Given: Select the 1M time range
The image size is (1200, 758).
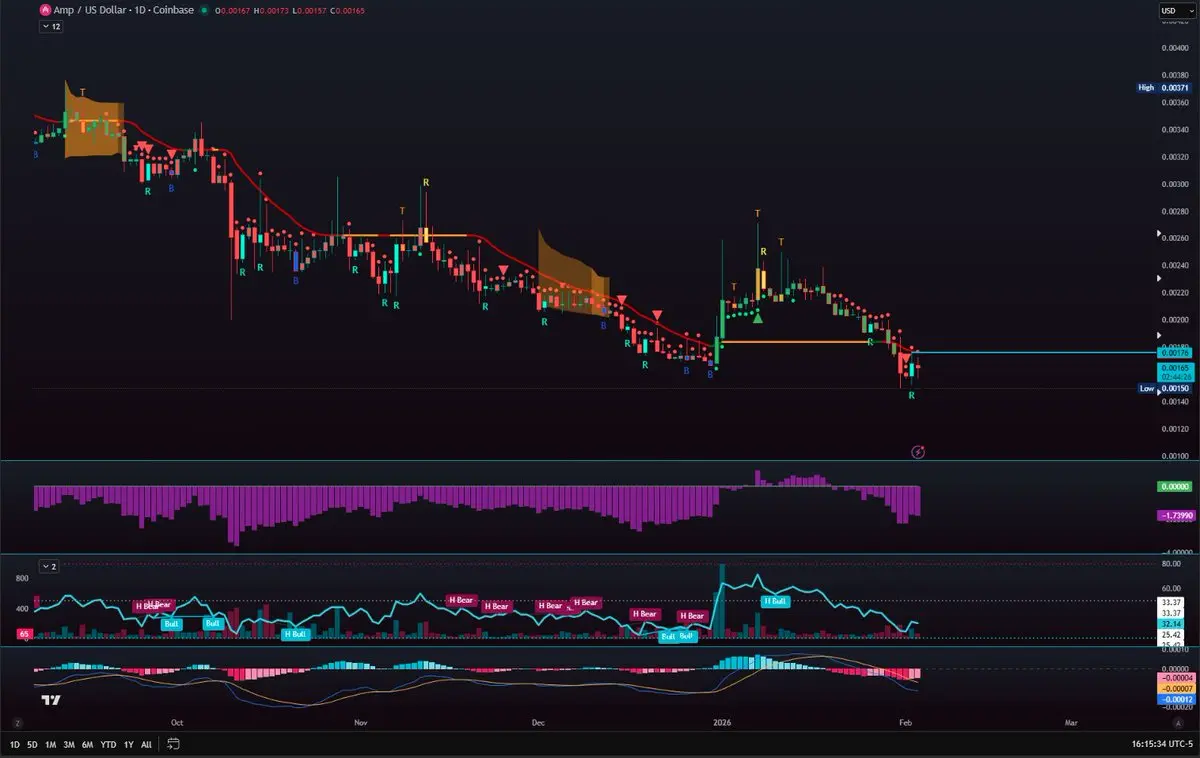Looking at the screenshot, I should click(x=50, y=744).
